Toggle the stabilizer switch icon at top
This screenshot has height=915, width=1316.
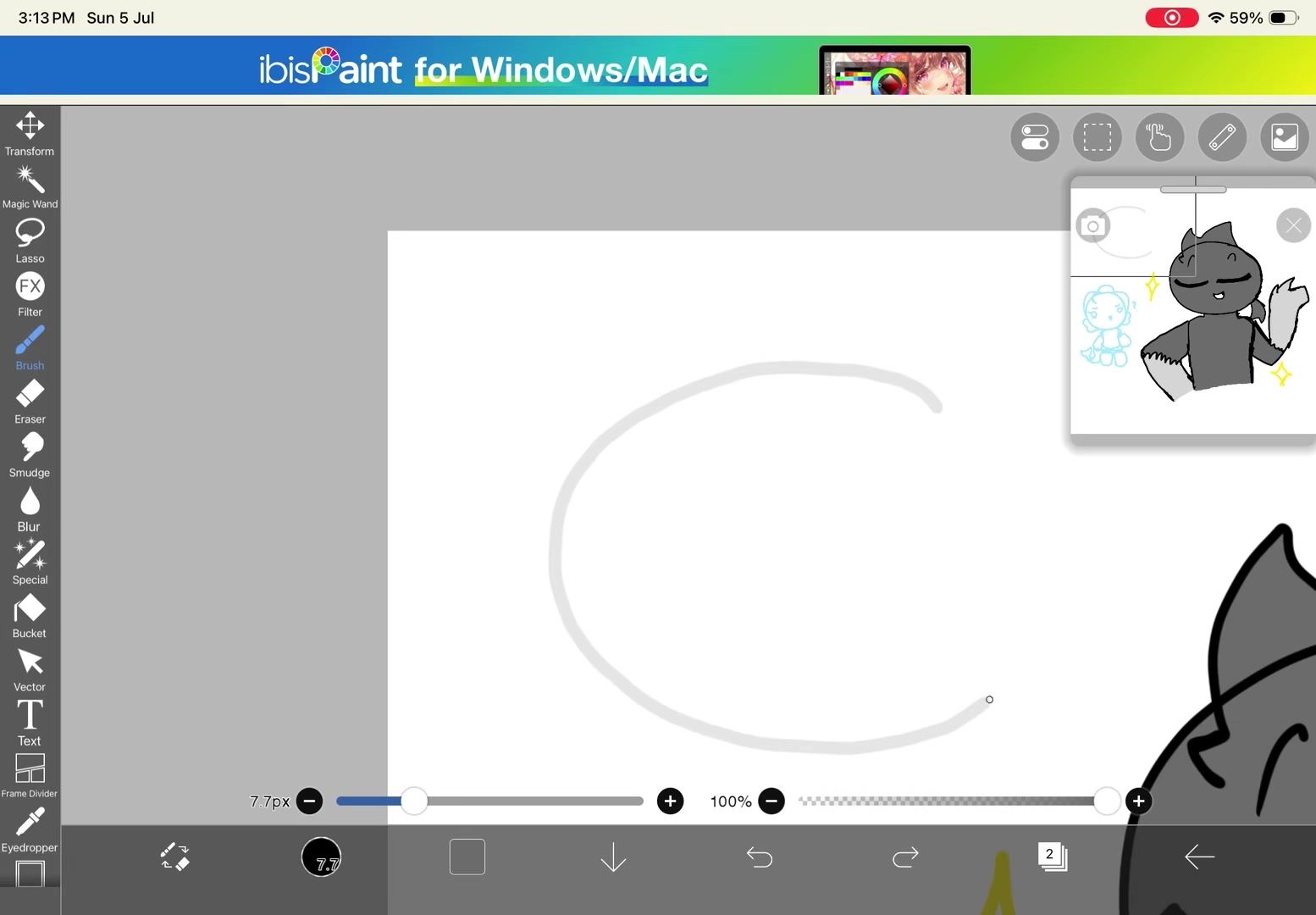tap(1035, 136)
